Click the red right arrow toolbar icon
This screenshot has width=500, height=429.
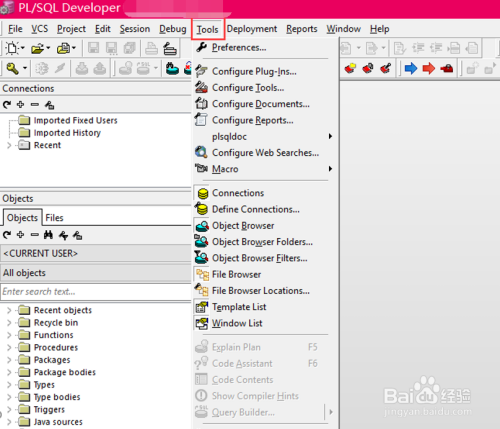(x=429, y=68)
